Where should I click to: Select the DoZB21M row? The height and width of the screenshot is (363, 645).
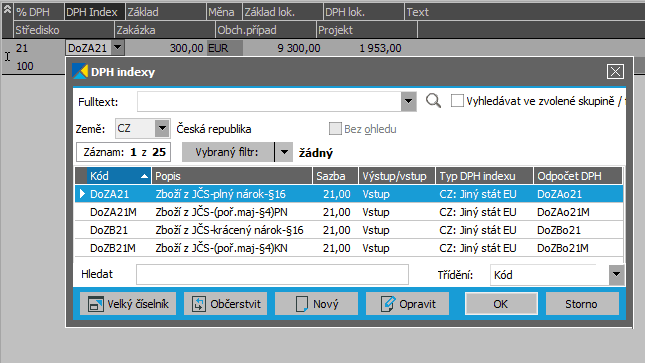click(x=349, y=248)
